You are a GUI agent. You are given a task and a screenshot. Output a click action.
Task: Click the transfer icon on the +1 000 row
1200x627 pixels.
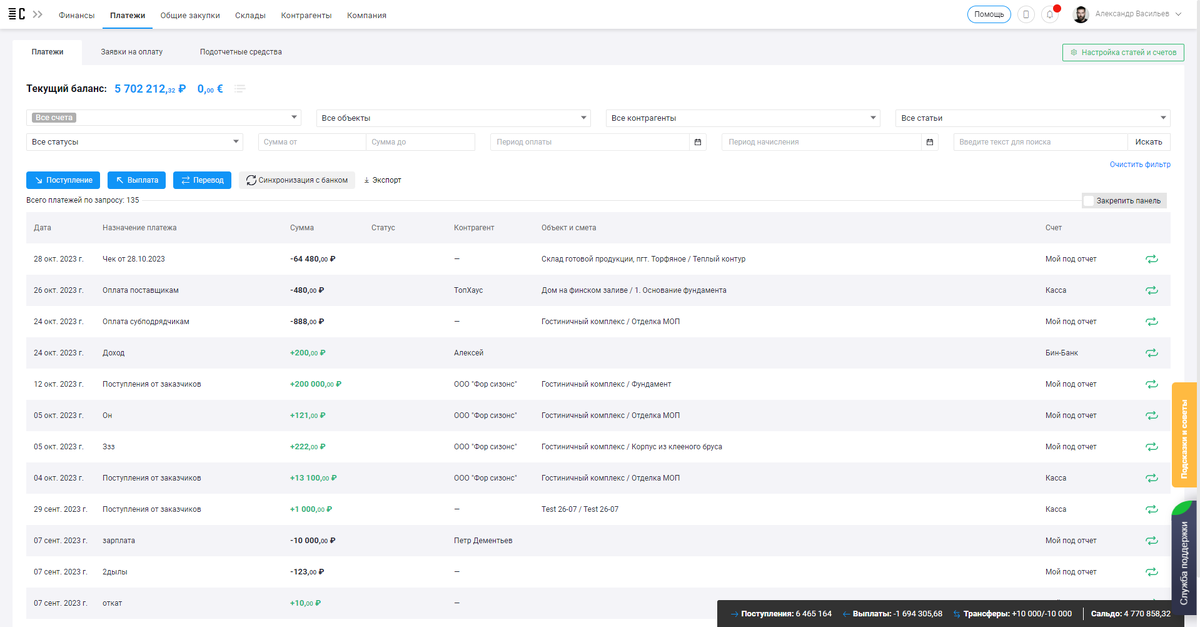1152,509
